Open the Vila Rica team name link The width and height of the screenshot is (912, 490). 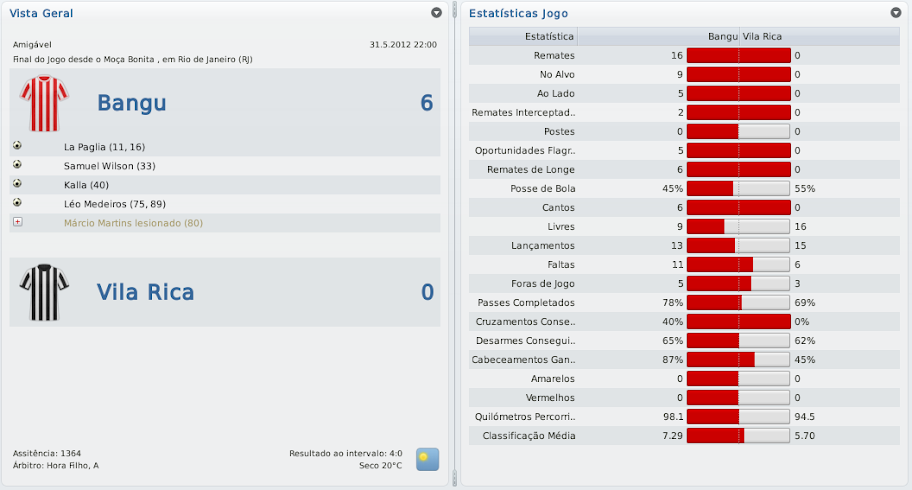145,292
